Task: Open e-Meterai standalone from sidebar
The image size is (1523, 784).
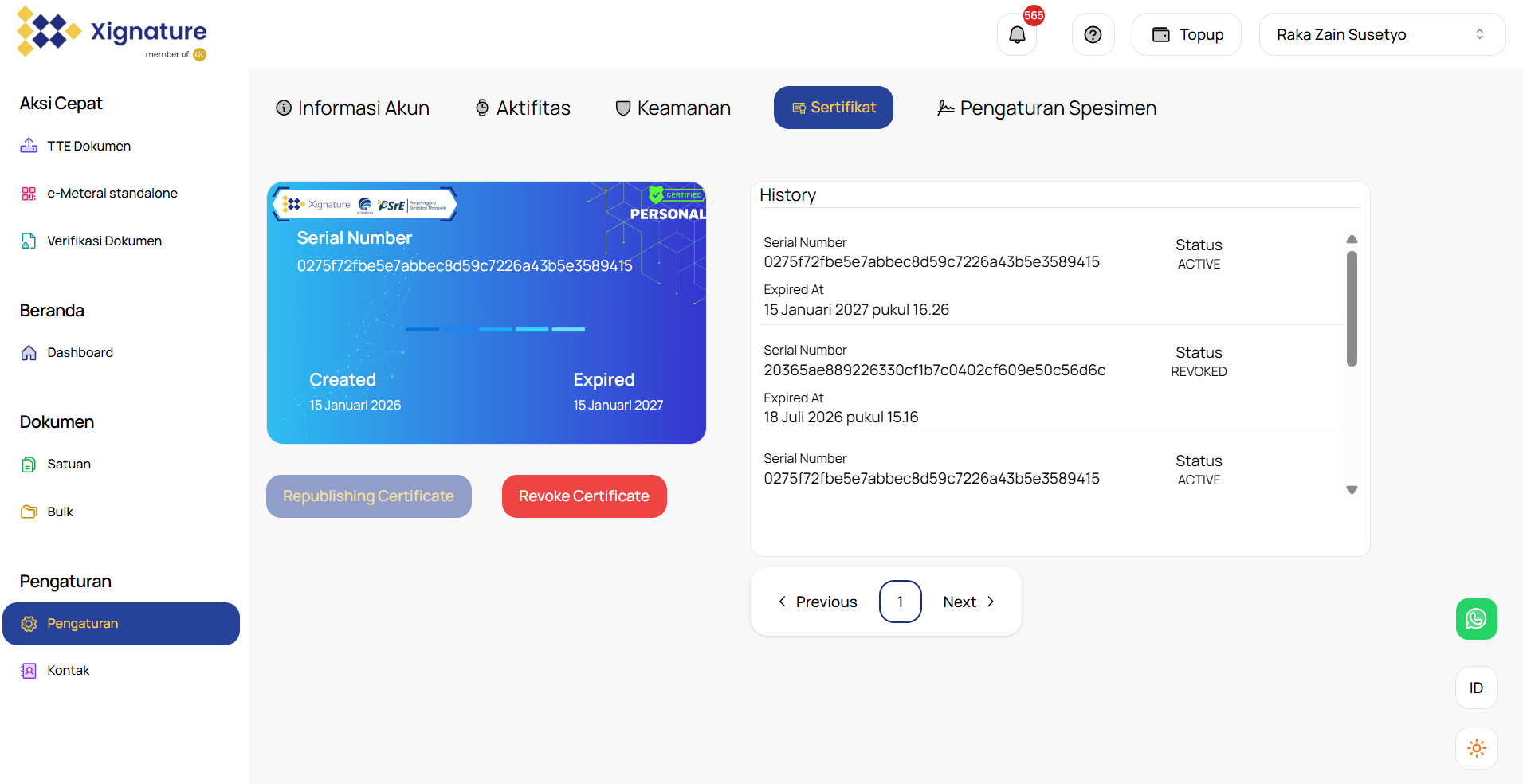Action: [112, 194]
